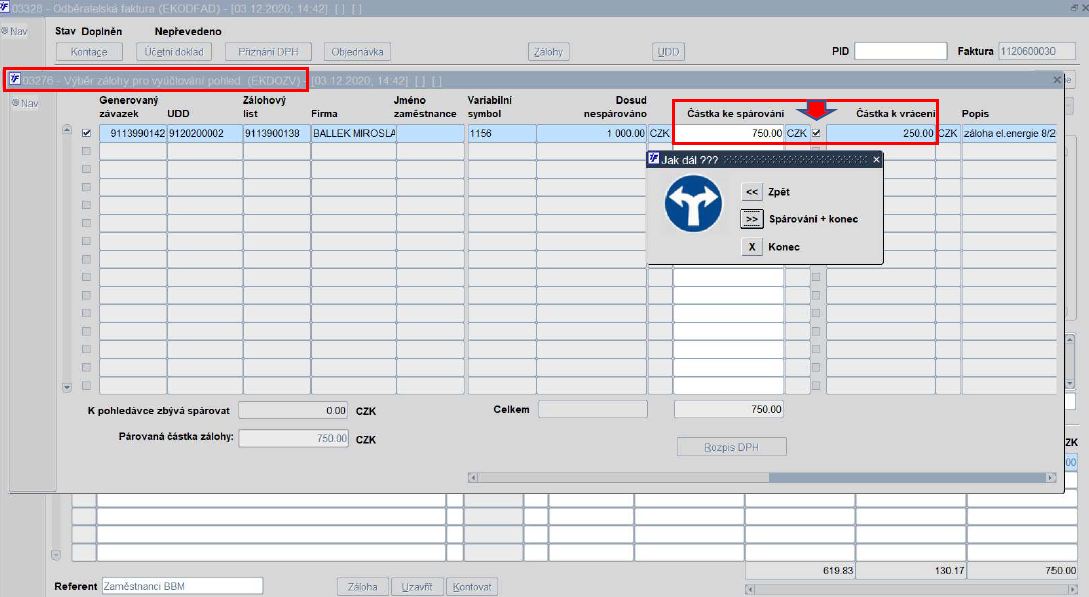Image resolution: width=1089 pixels, height=597 pixels.
Task: Uncheck the first row selection checkbox
Action: pyautogui.click(x=86, y=133)
